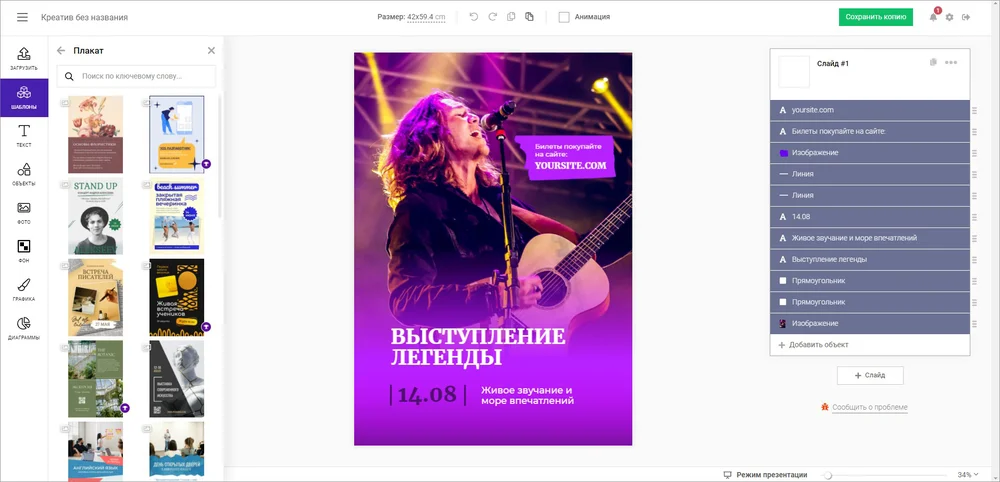
Task: Open the Текст tool panel
Action: [24, 136]
